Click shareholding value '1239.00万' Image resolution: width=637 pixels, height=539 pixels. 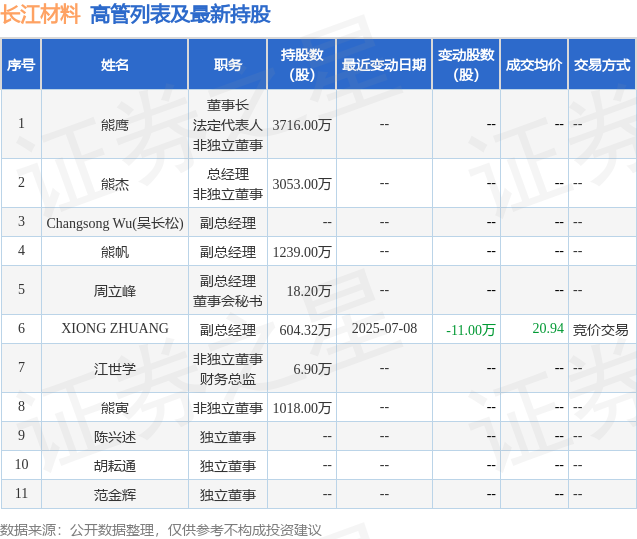302,252
